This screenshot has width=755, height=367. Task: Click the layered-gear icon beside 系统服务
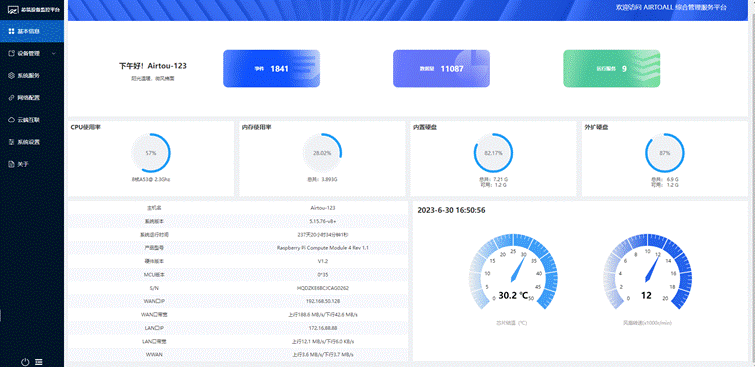click(x=12, y=76)
